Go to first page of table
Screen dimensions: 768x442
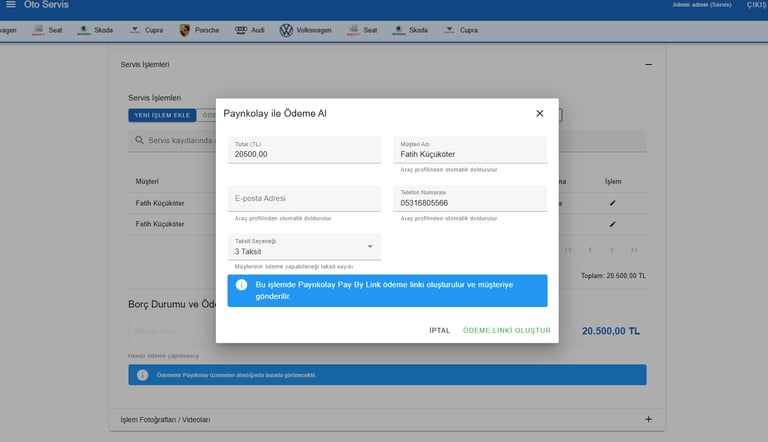click(x=568, y=250)
